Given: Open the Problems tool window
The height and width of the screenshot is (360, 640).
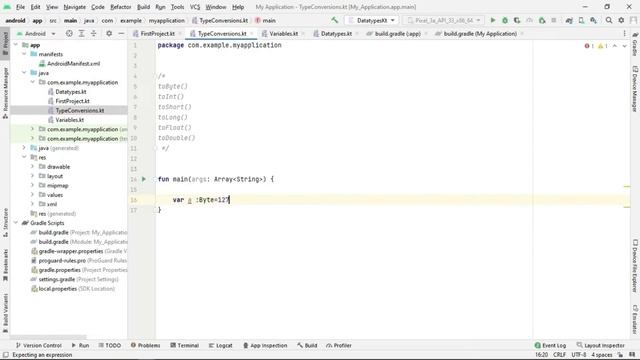Looking at the screenshot, I should tap(145, 345).
